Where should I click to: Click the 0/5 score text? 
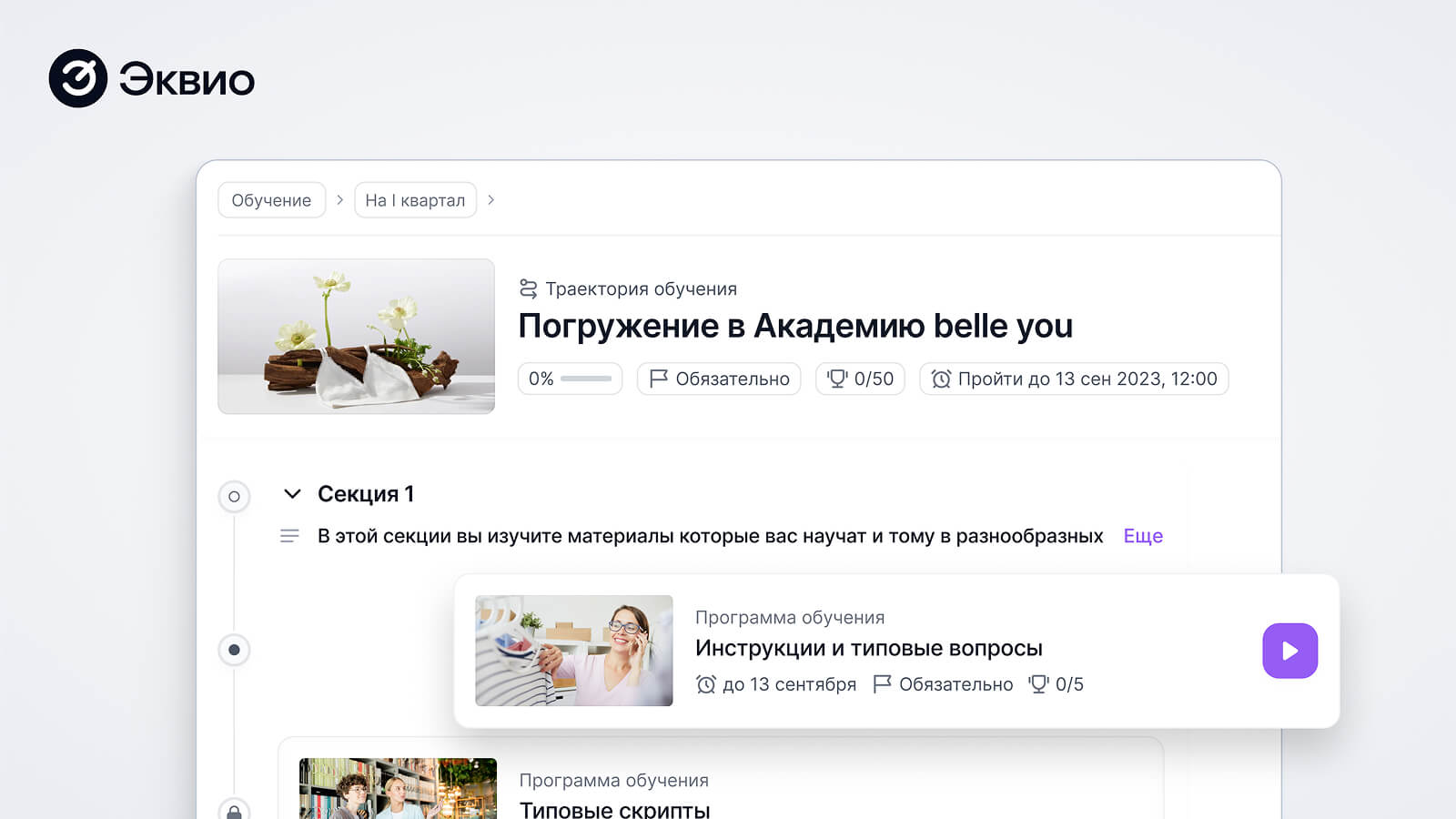(x=1069, y=684)
